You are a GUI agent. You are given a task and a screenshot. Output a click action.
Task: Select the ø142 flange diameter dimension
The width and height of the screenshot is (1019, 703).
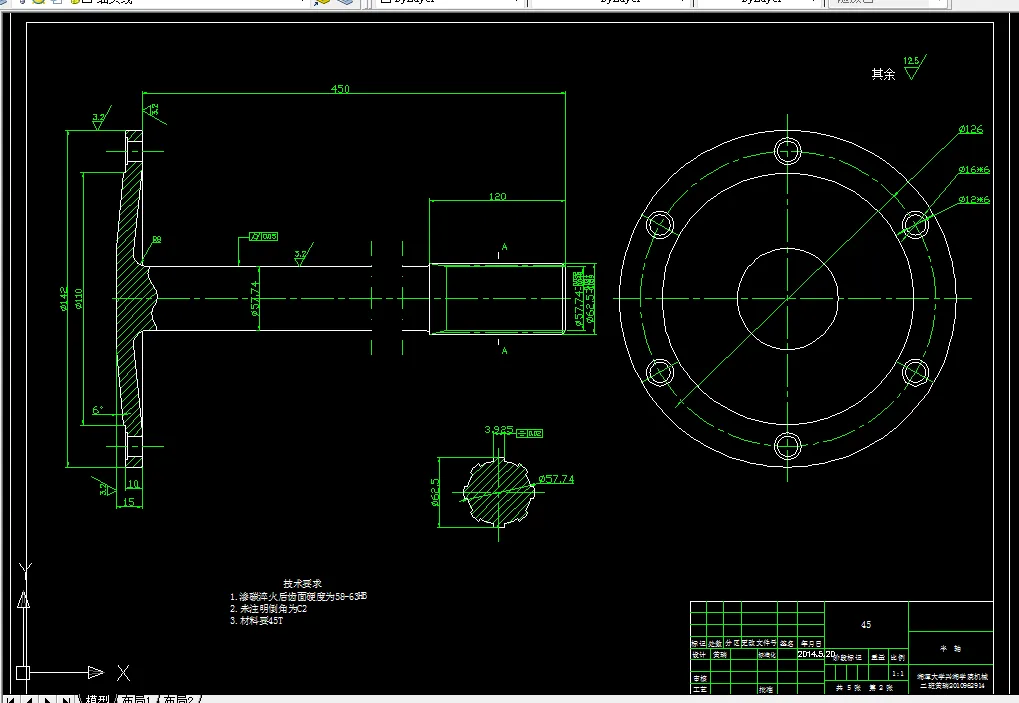click(64, 299)
